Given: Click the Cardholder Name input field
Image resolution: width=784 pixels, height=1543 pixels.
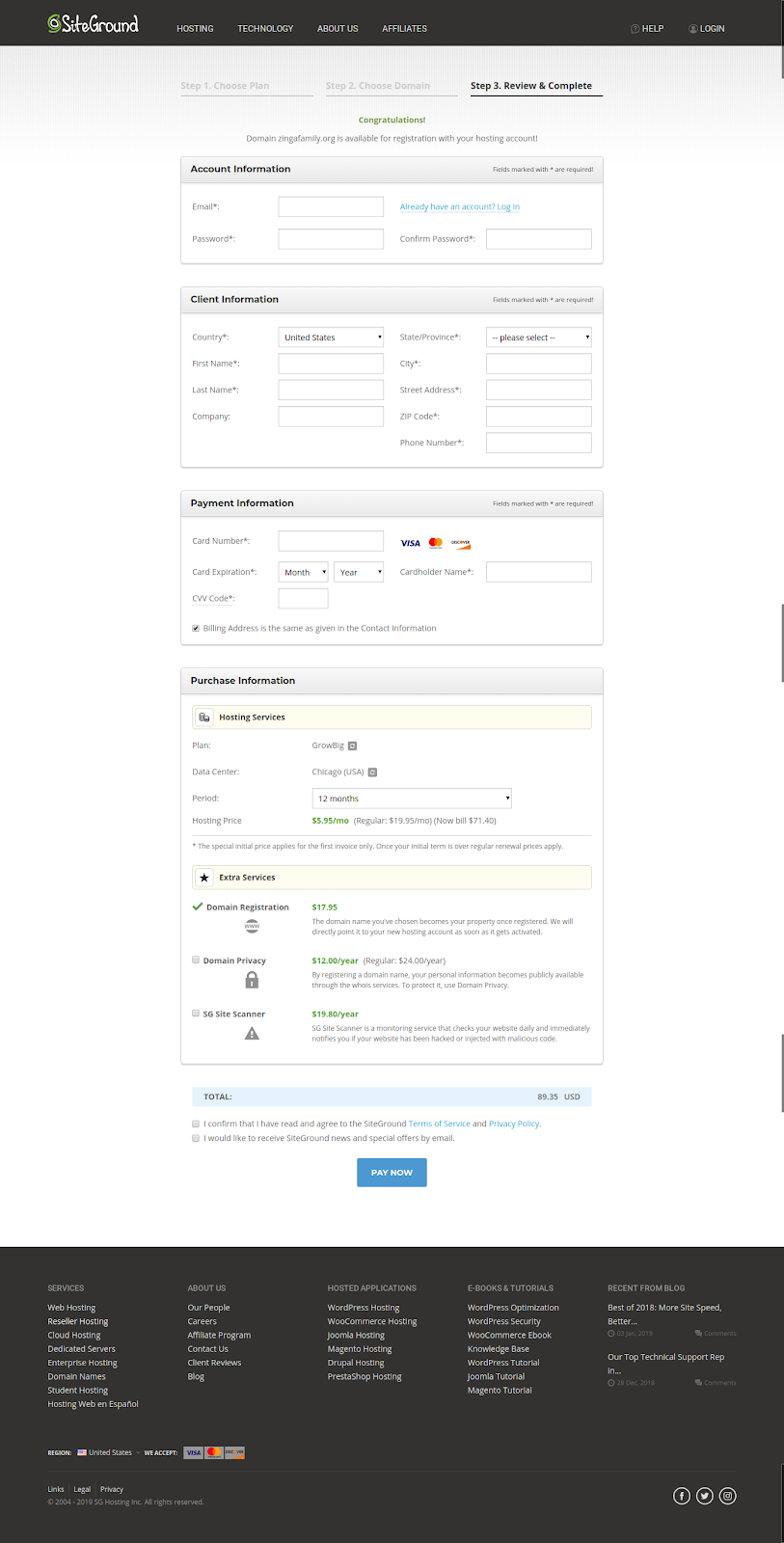Looking at the screenshot, I should 539,572.
